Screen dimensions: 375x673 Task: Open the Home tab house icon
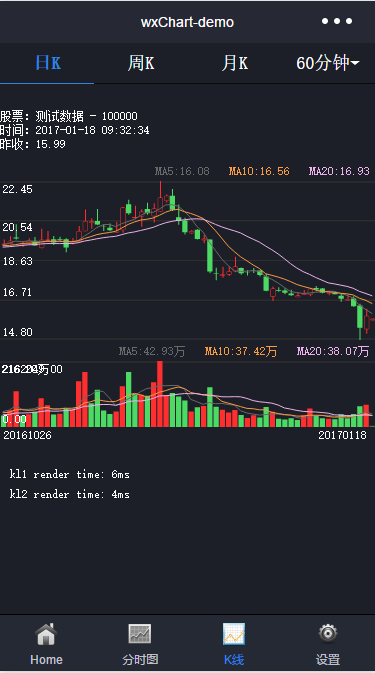pyautogui.click(x=46, y=634)
